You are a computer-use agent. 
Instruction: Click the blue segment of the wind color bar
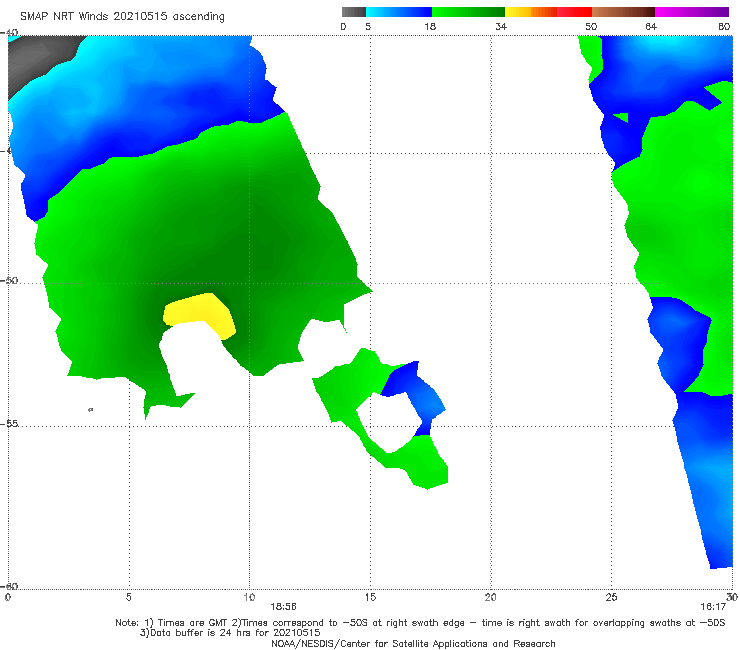[399, 12]
